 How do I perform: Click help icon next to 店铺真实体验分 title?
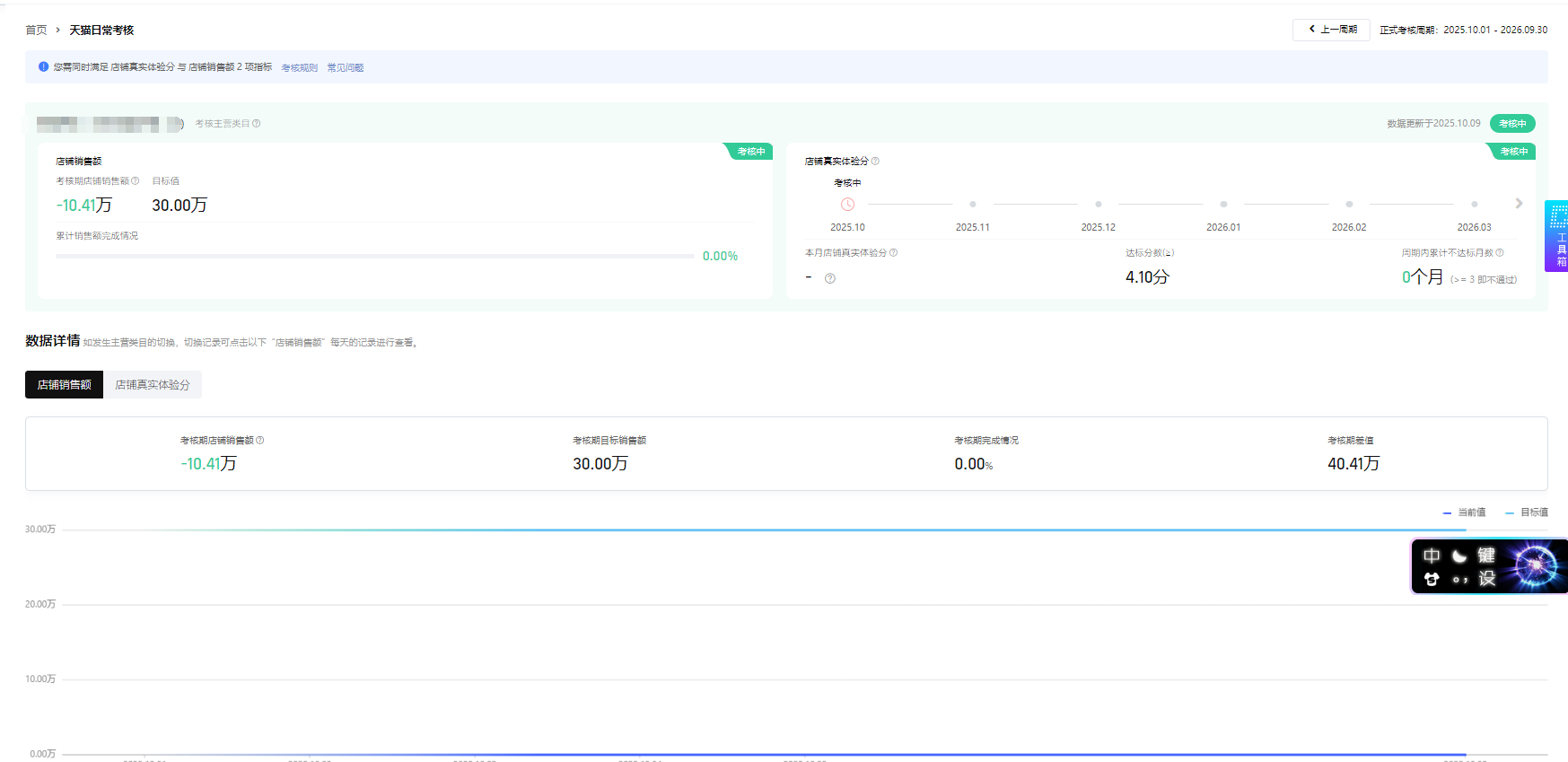pos(875,162)
